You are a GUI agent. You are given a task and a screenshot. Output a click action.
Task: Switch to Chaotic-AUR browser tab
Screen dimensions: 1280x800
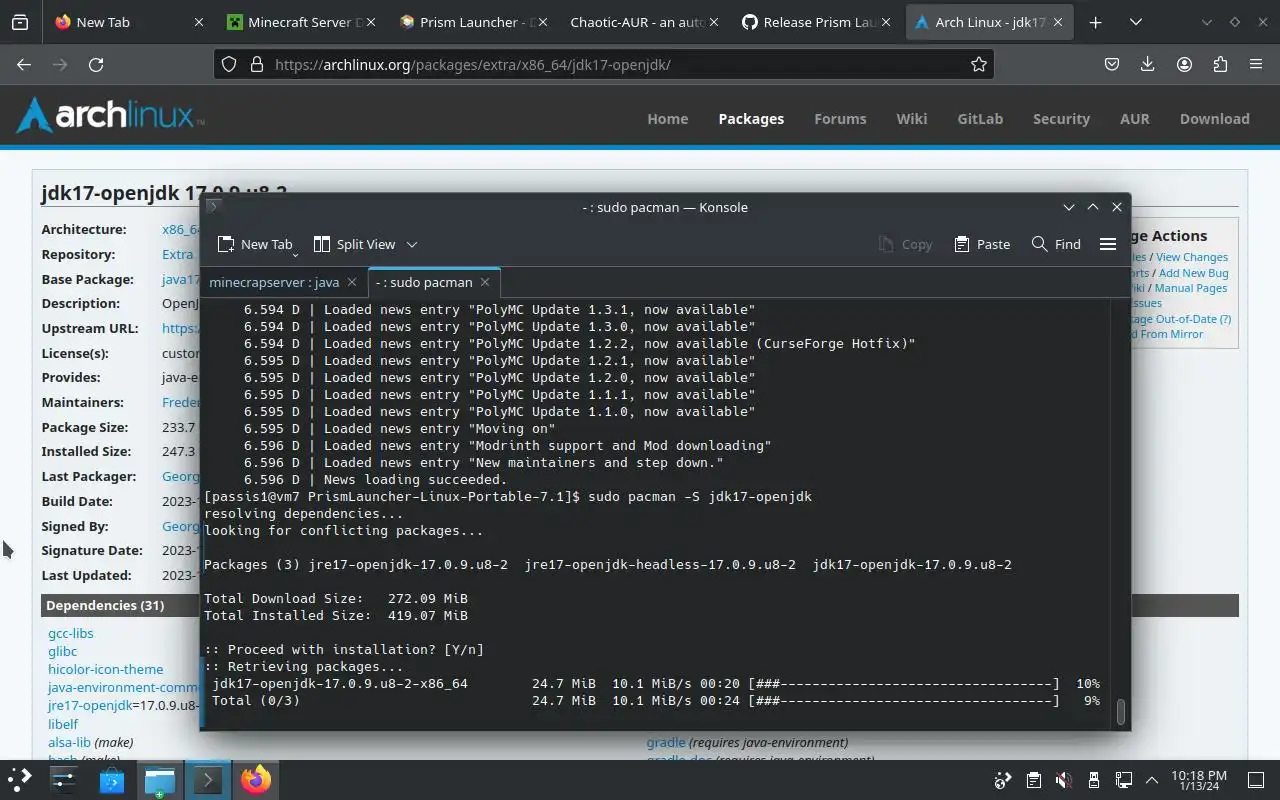pos(646,22)
